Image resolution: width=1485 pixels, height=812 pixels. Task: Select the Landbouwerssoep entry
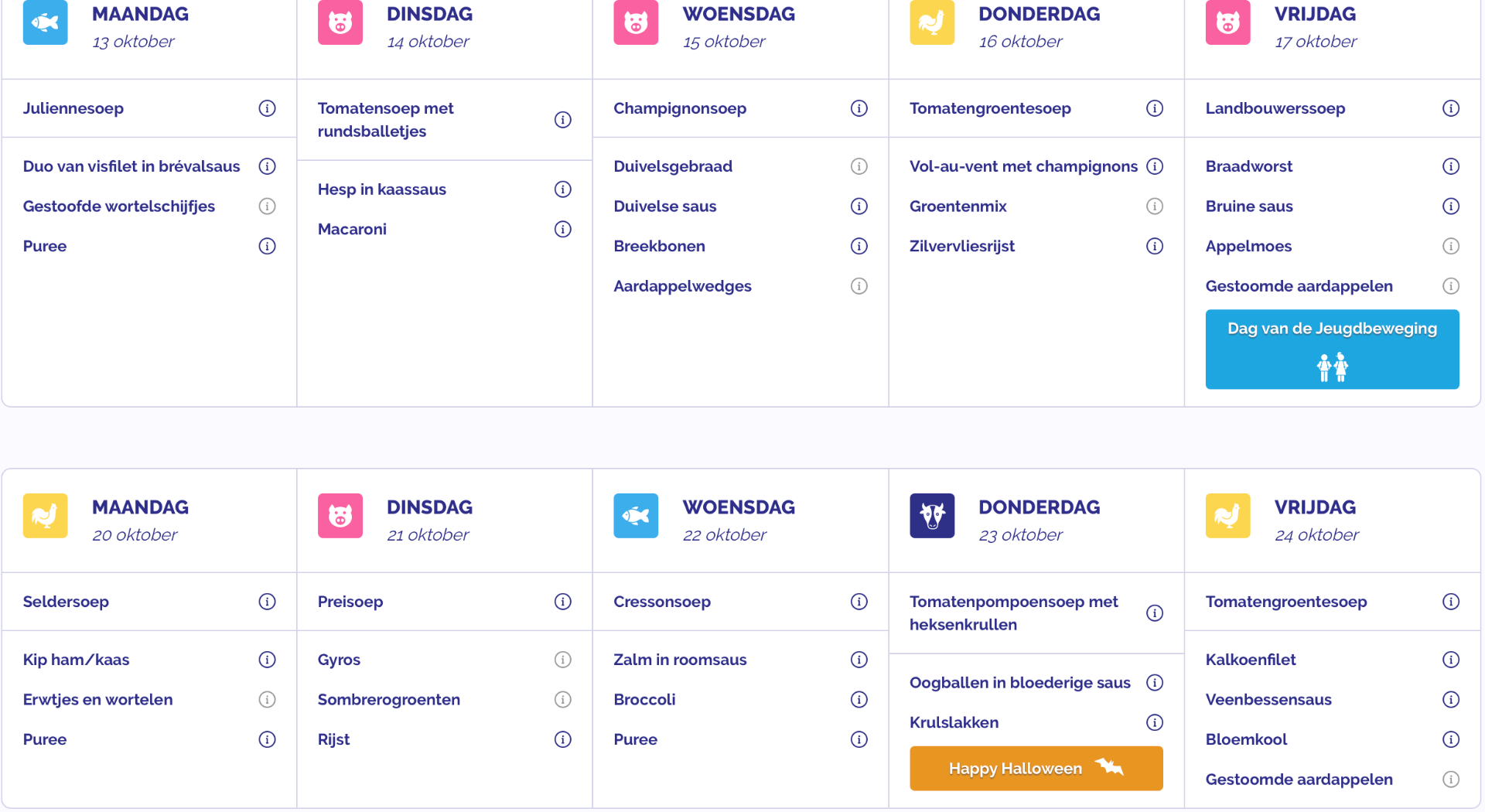(1275, 108)
